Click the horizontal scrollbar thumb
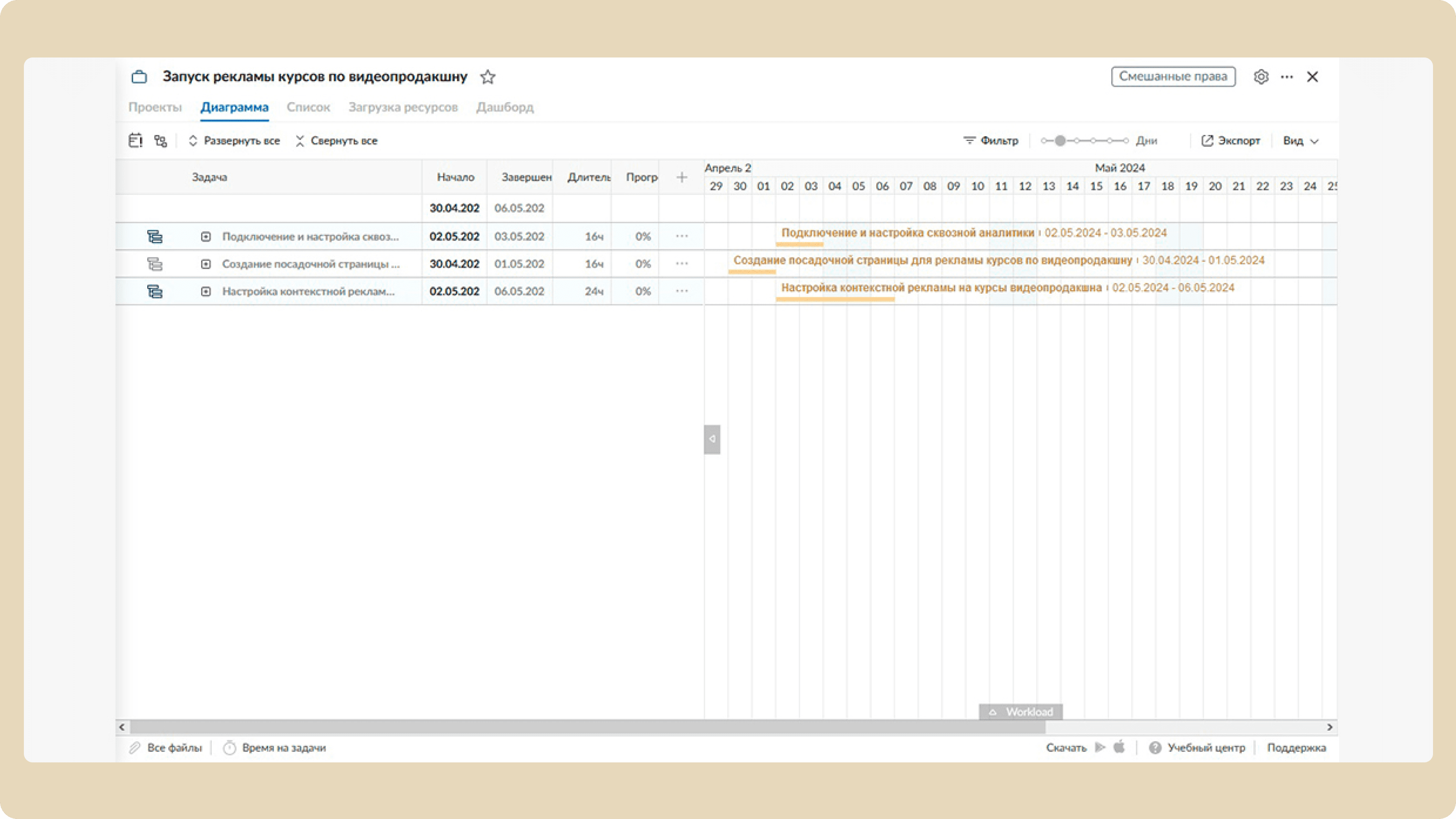The width and height of the screenshot is (1456, 819). click(x=587, y=727)
